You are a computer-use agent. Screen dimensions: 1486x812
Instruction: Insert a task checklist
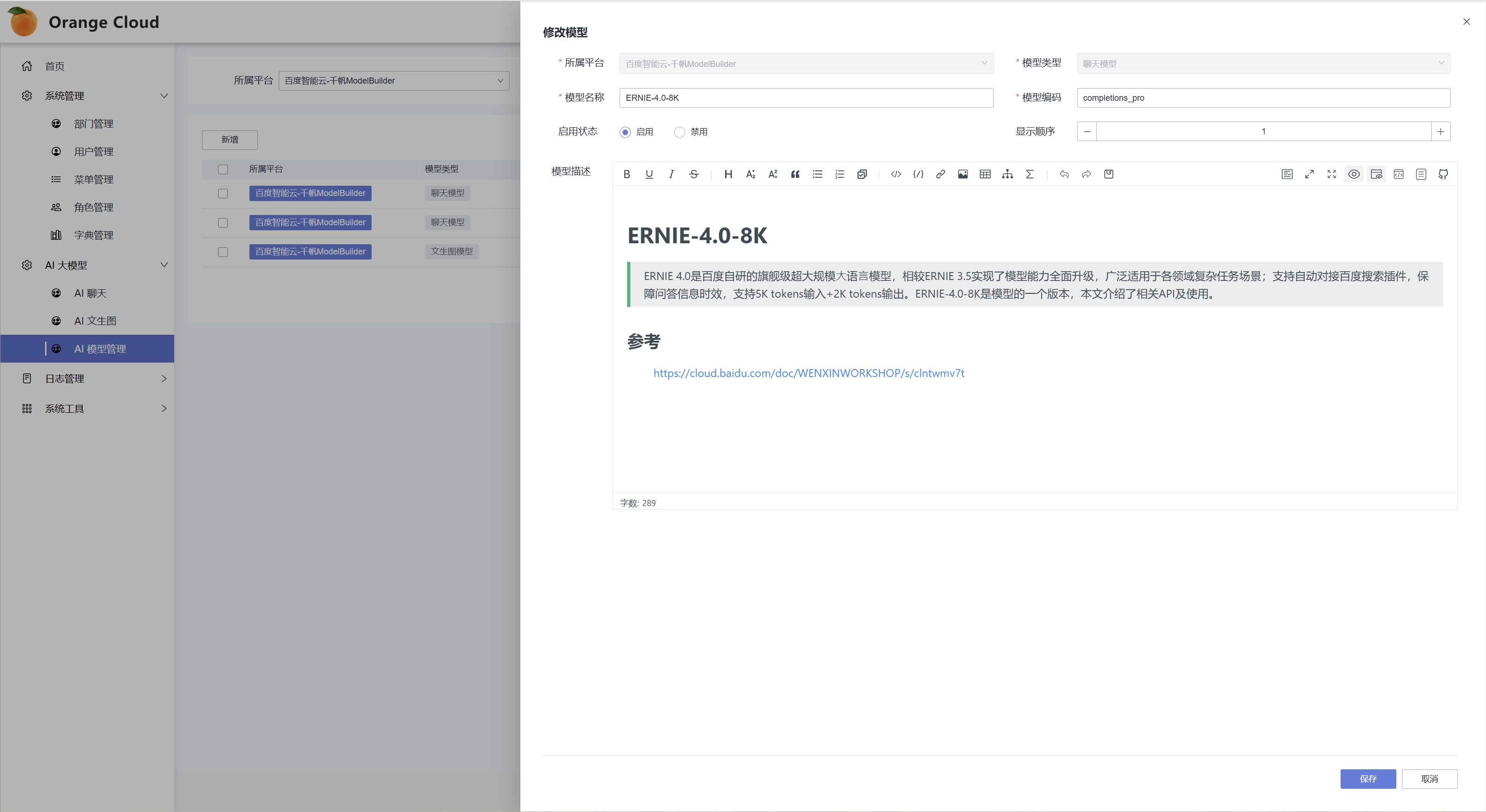pos(862,174)
